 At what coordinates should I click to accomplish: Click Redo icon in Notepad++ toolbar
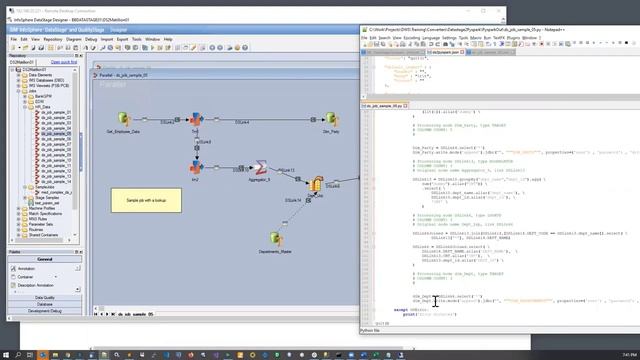(x=438, y=44)
